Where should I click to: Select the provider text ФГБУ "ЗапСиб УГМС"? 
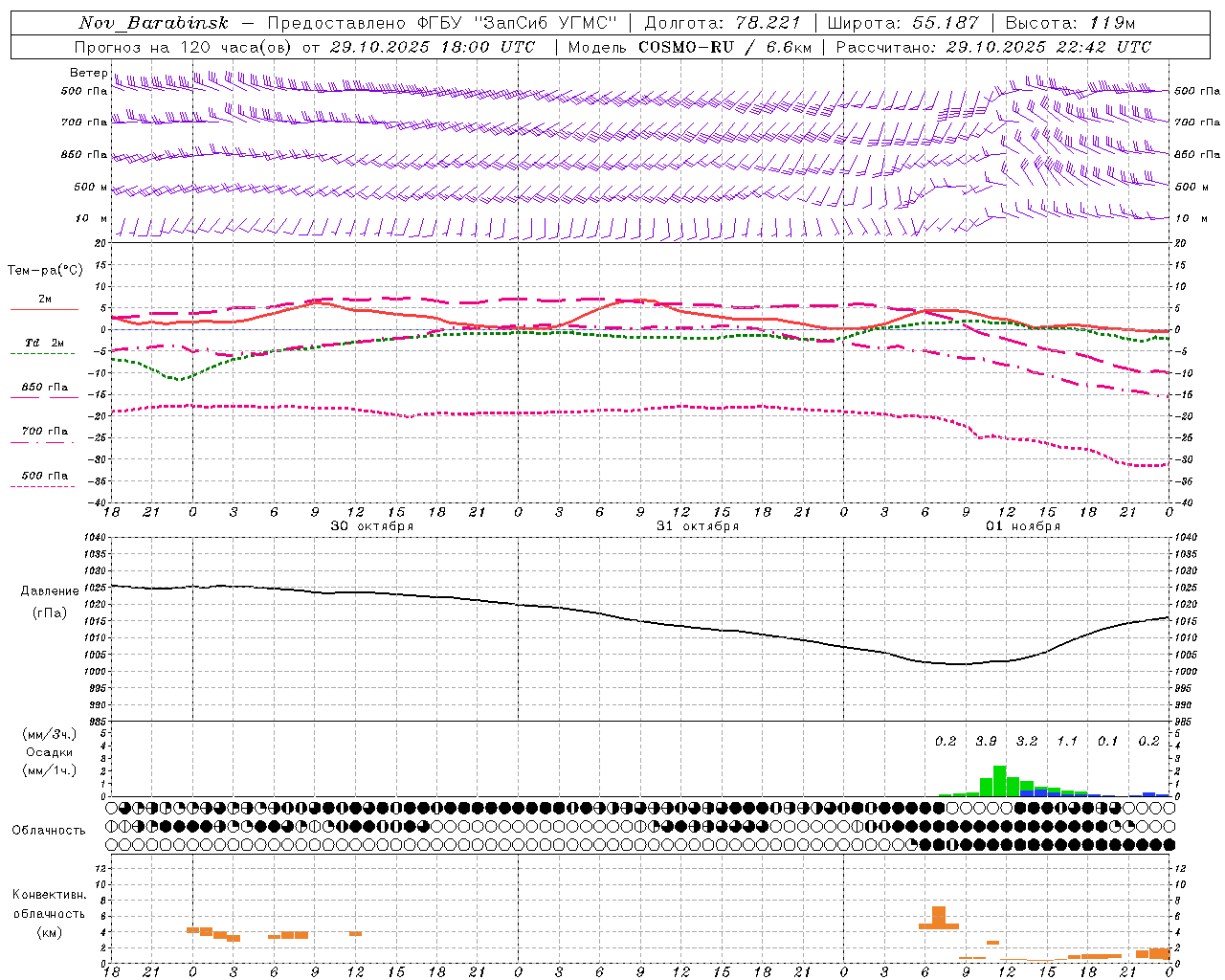click(x=518, y=23)
